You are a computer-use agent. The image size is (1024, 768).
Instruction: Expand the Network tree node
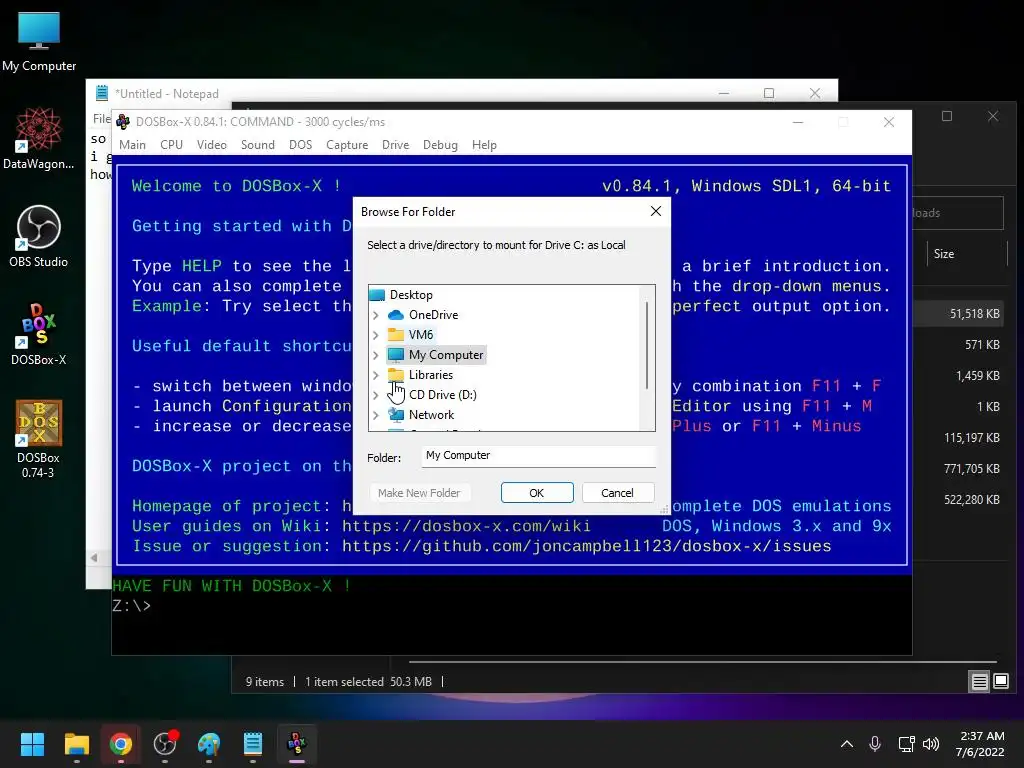coord(376,415)
